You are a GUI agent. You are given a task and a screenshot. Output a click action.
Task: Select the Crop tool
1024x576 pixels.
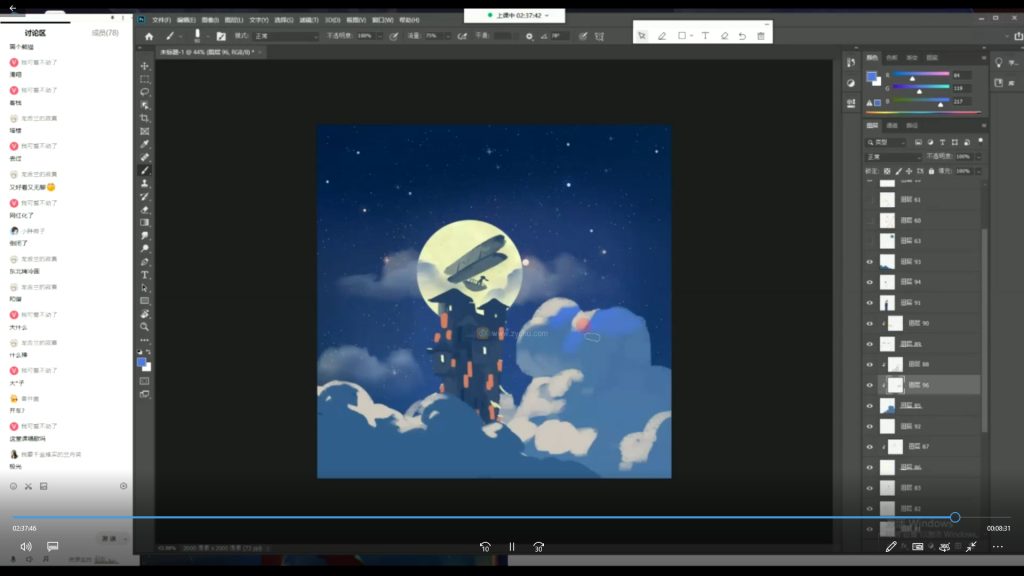[145, 118]
